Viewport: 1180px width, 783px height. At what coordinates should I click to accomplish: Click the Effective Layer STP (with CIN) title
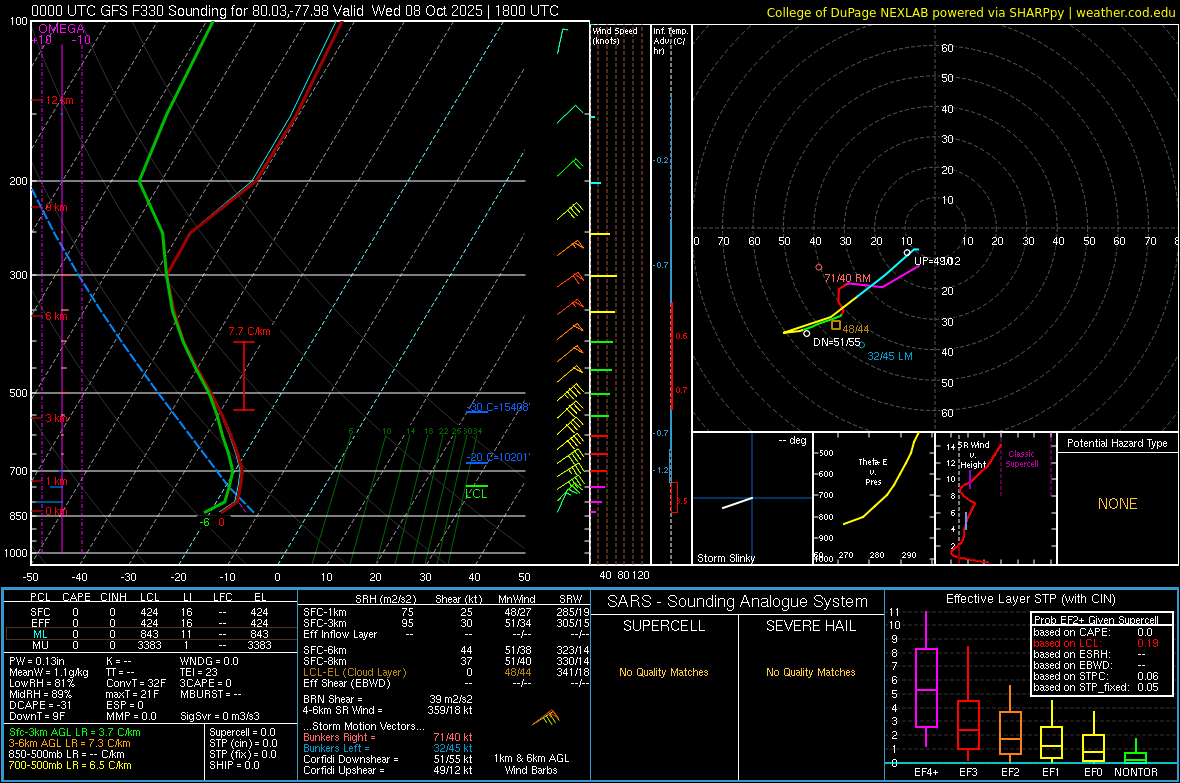(x=1031, y=599)
